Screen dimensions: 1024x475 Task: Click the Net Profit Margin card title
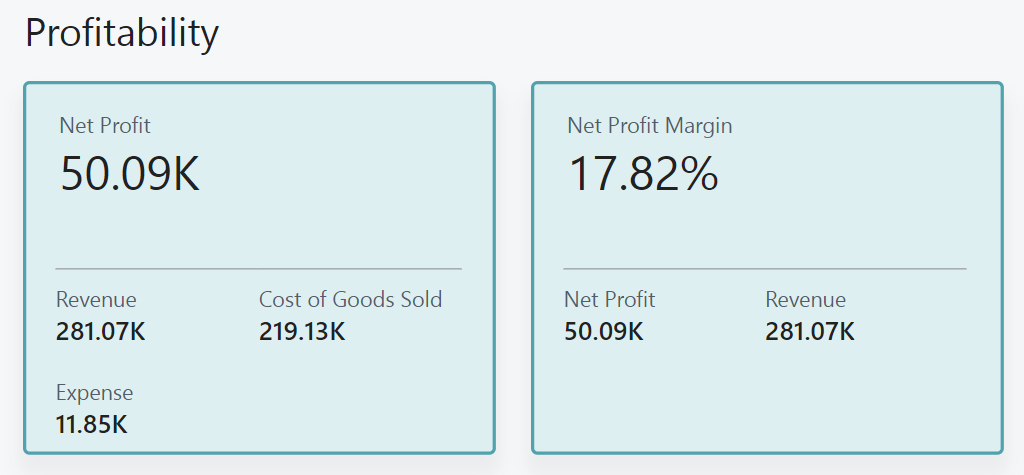[649, 125]
